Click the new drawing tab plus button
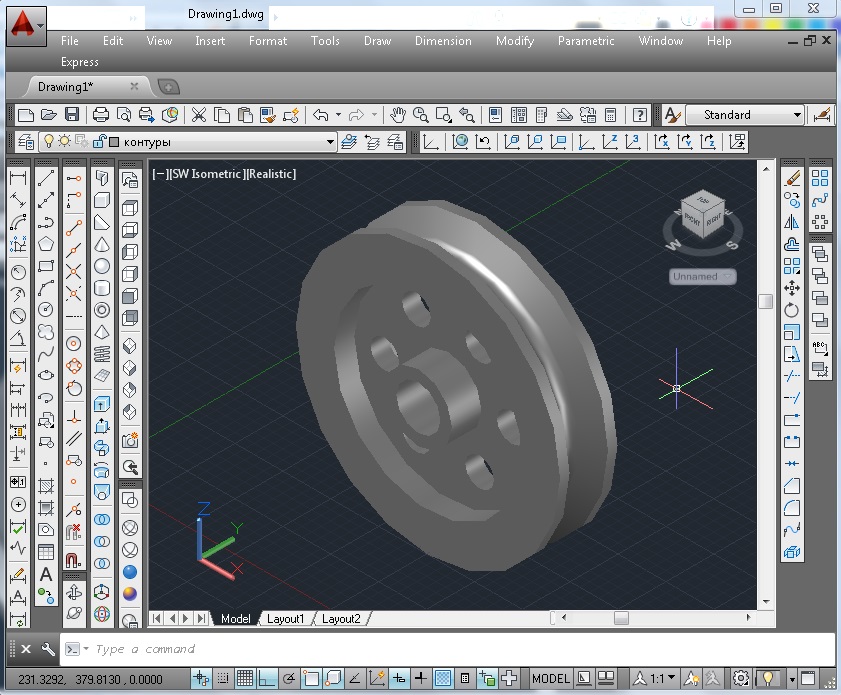Image resolution: width=841 pixels, height=695 pixels. 168,86
